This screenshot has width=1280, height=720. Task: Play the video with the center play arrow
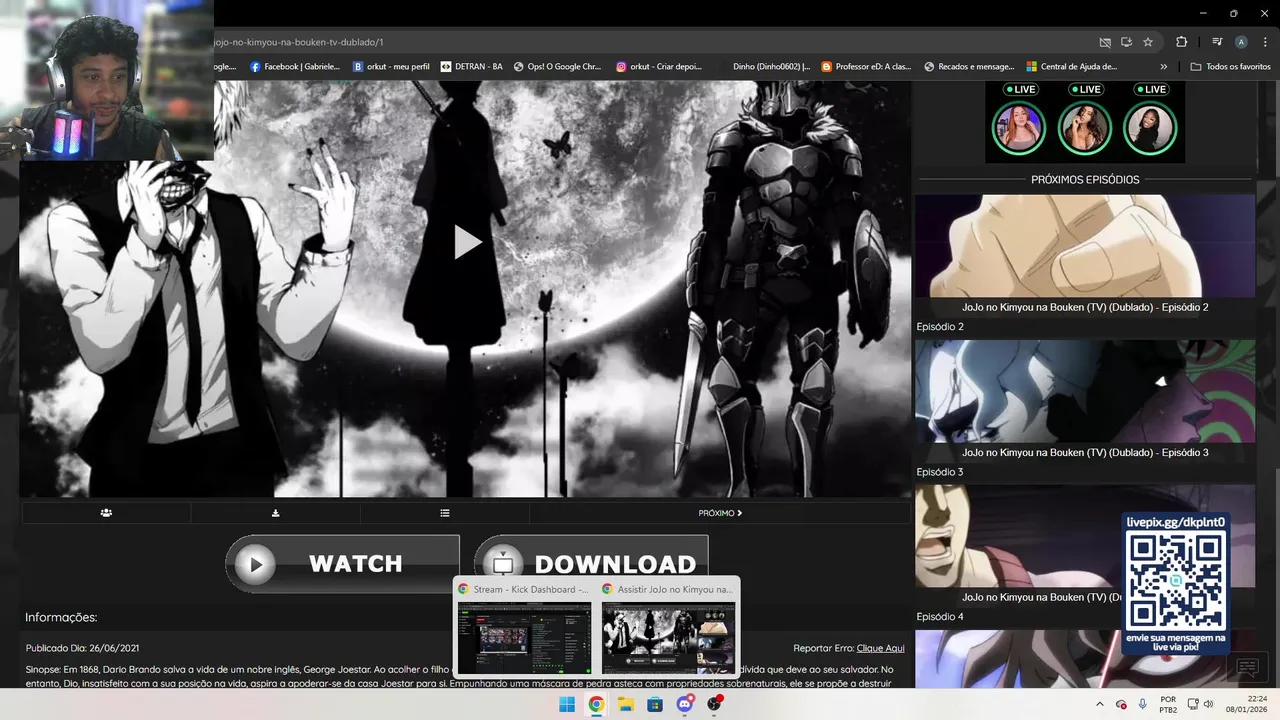coord(468,242)
